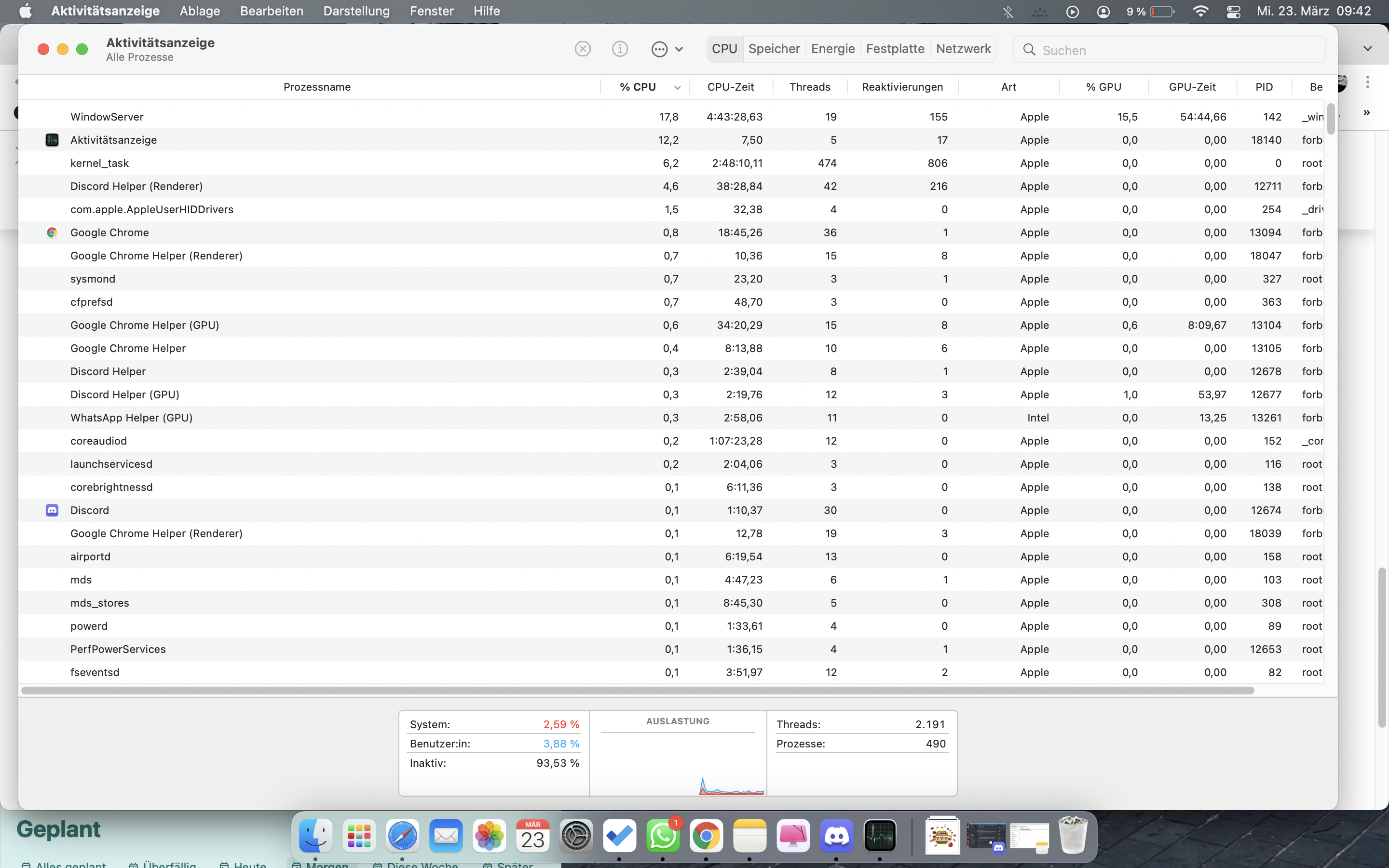Open Discord from the Dock
This screenshot has height=868, width=1389.
point(836,836)
